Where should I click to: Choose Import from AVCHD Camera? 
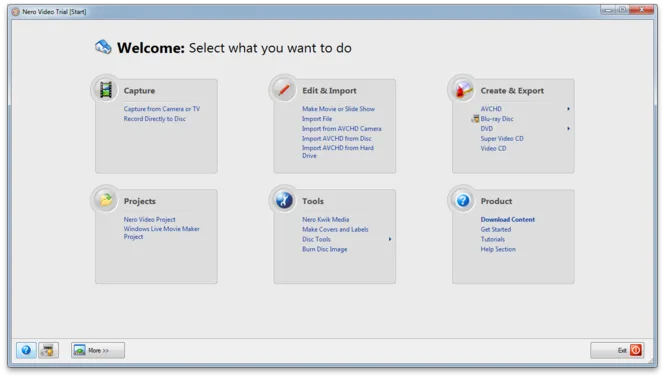341,129
